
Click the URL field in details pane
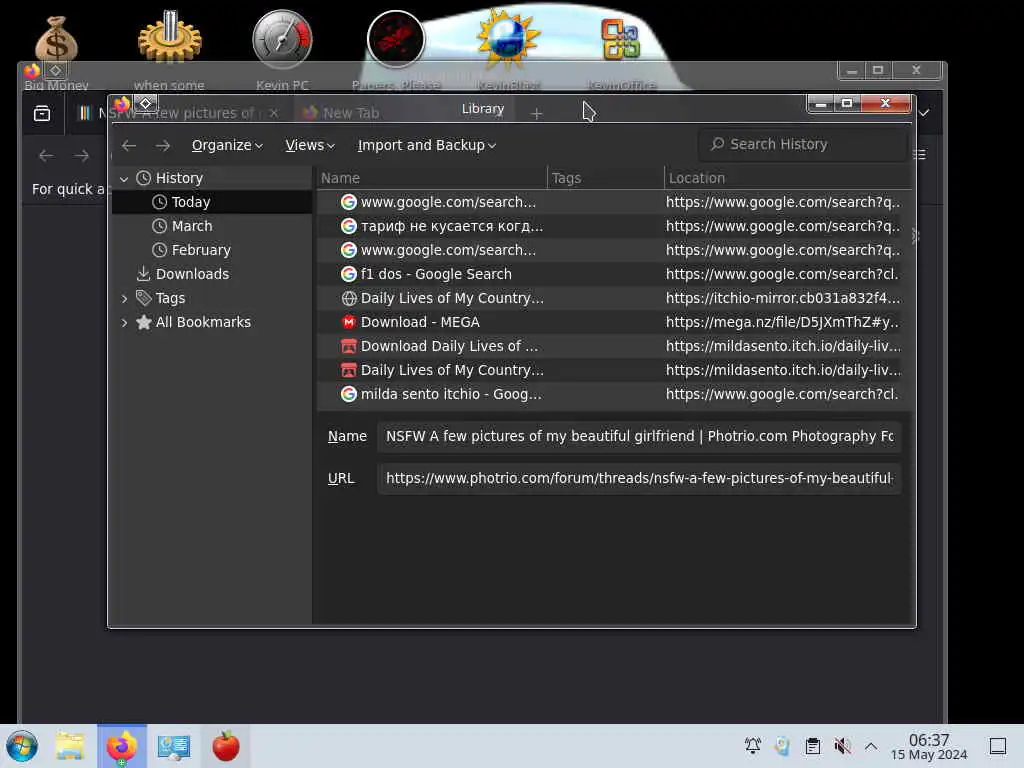[x=639, y=478]
